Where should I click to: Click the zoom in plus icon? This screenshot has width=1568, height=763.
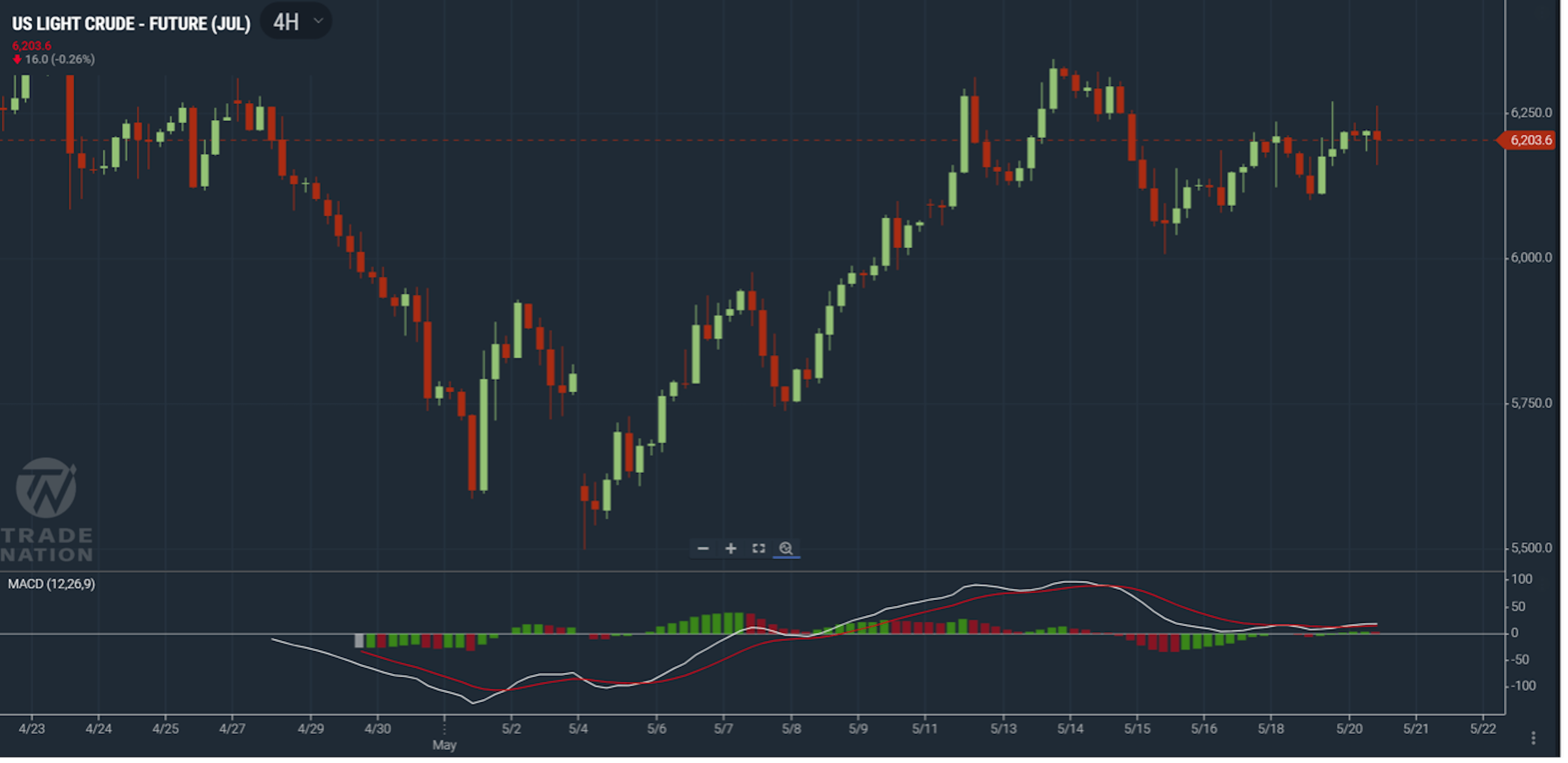click(731, 549)
